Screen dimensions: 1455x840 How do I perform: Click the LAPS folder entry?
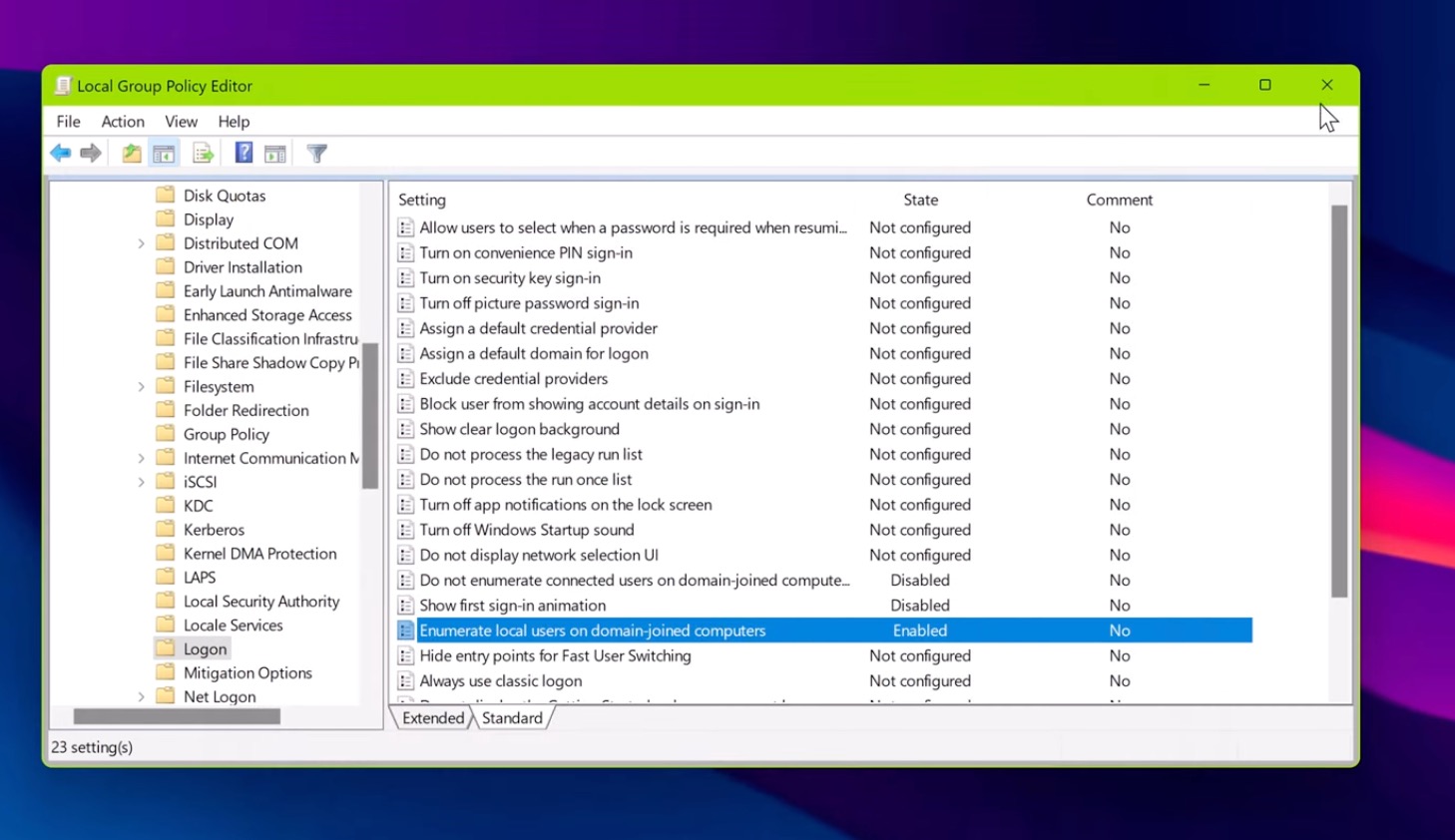[199, 577]
